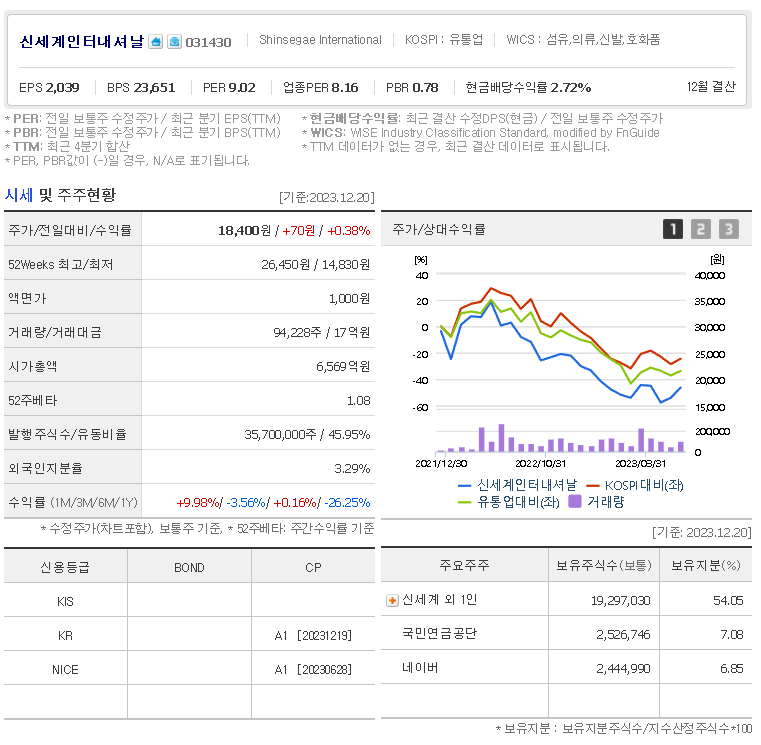Click the KIS credit rating row label
The width and height of the screenshot is (761, 745).
65,602
